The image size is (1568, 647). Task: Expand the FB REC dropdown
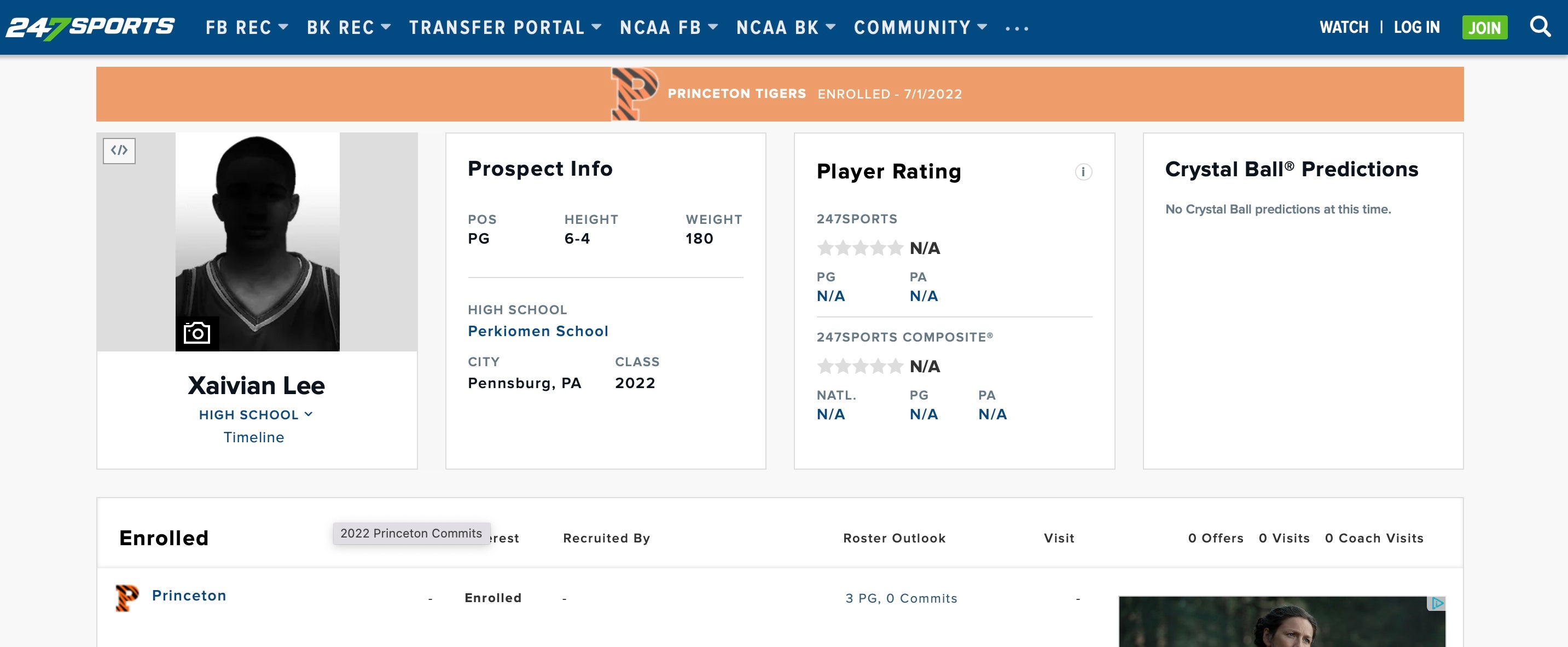pyautogui.click(x=247, y=27)
